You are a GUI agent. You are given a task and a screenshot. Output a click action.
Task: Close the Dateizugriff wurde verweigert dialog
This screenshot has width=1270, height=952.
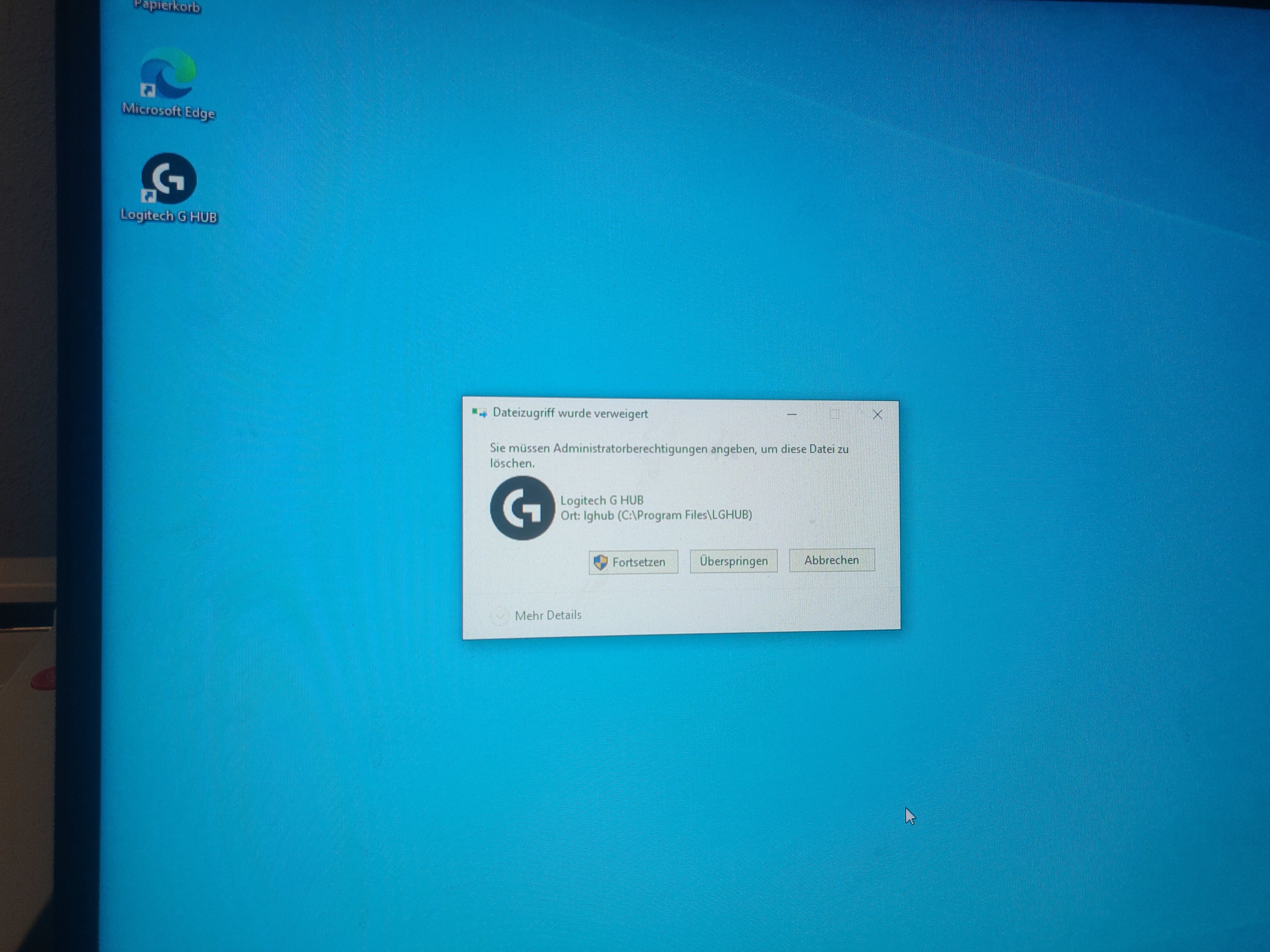click(x=877, y=414)
